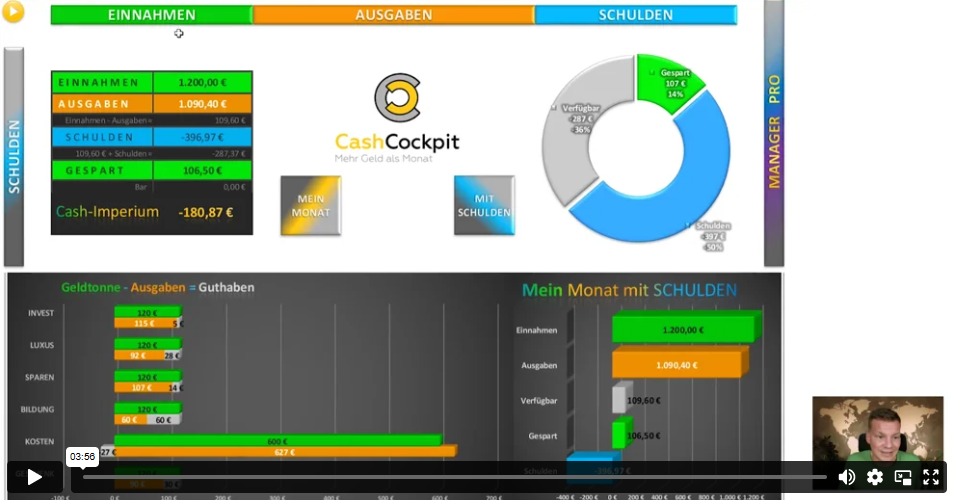
Task: Play the video
Action: pos(35,477)
